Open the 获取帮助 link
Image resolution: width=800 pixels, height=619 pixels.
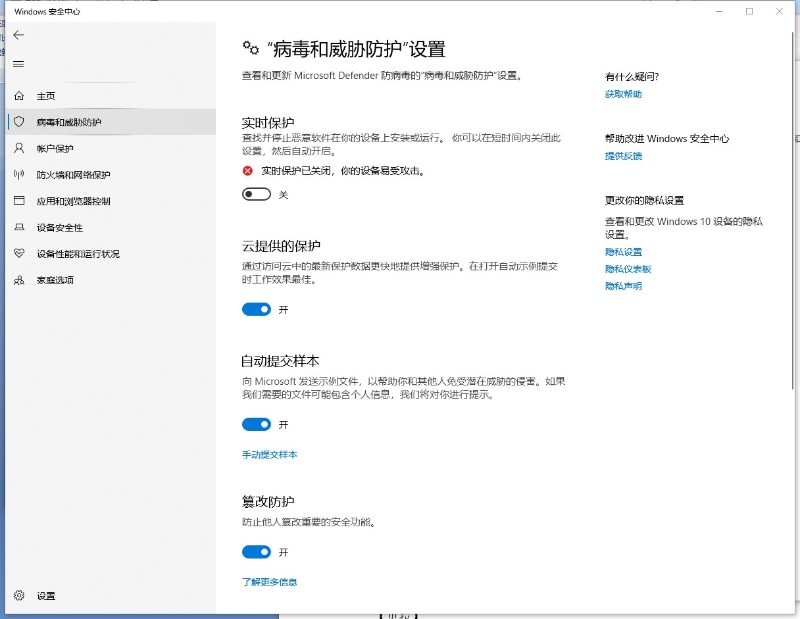(623, 94)
